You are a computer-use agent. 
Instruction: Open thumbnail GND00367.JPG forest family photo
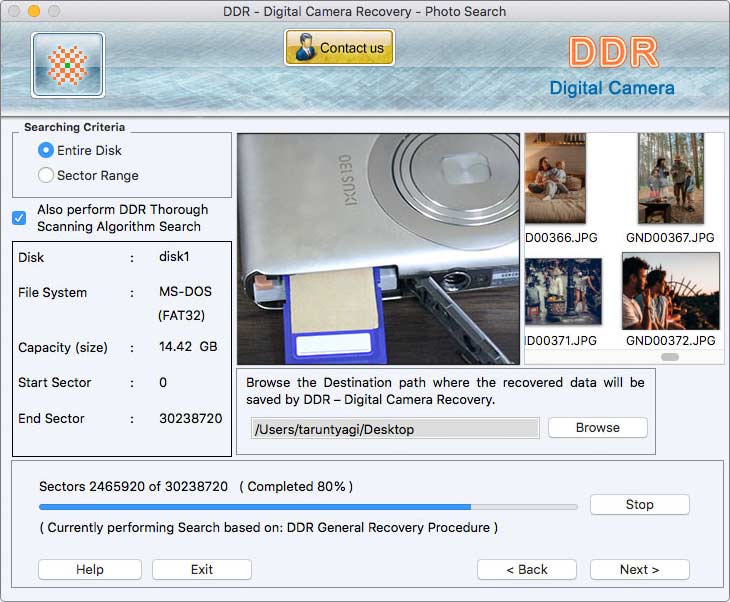click(671, 178)
